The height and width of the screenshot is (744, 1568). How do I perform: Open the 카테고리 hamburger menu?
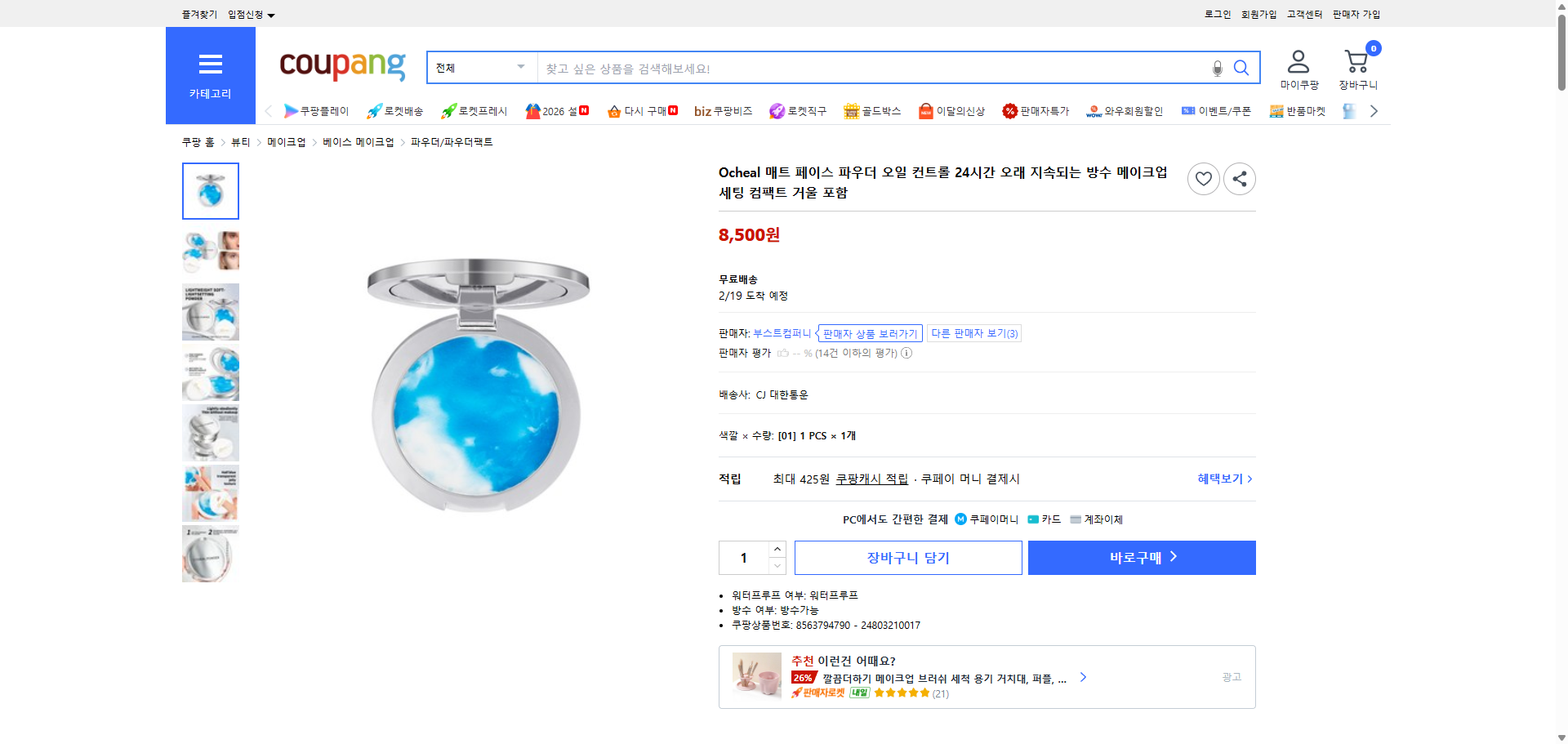(210, 65)
